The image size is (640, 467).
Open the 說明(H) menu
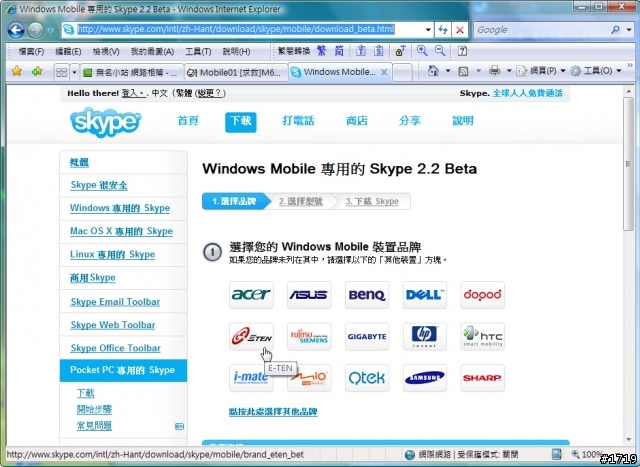click(x=236, y=51)
